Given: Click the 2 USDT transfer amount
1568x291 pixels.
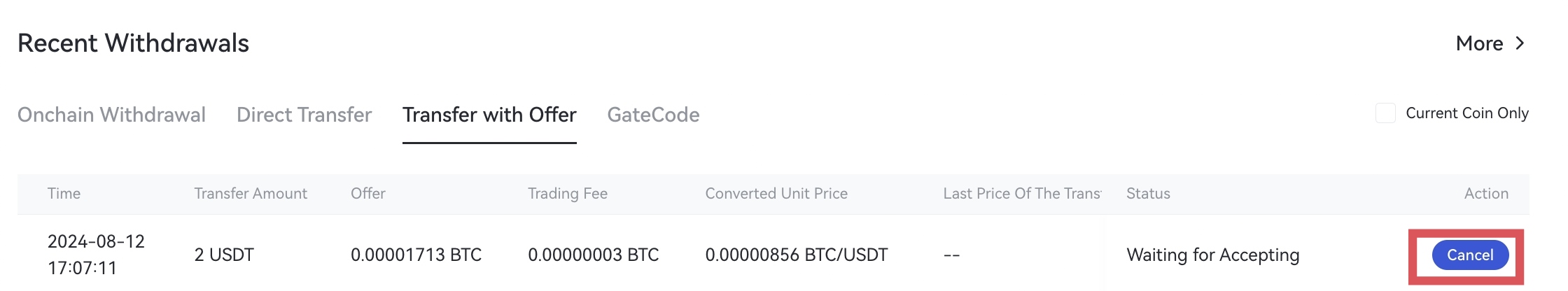Looking at the screenshot, I should 224,255.
